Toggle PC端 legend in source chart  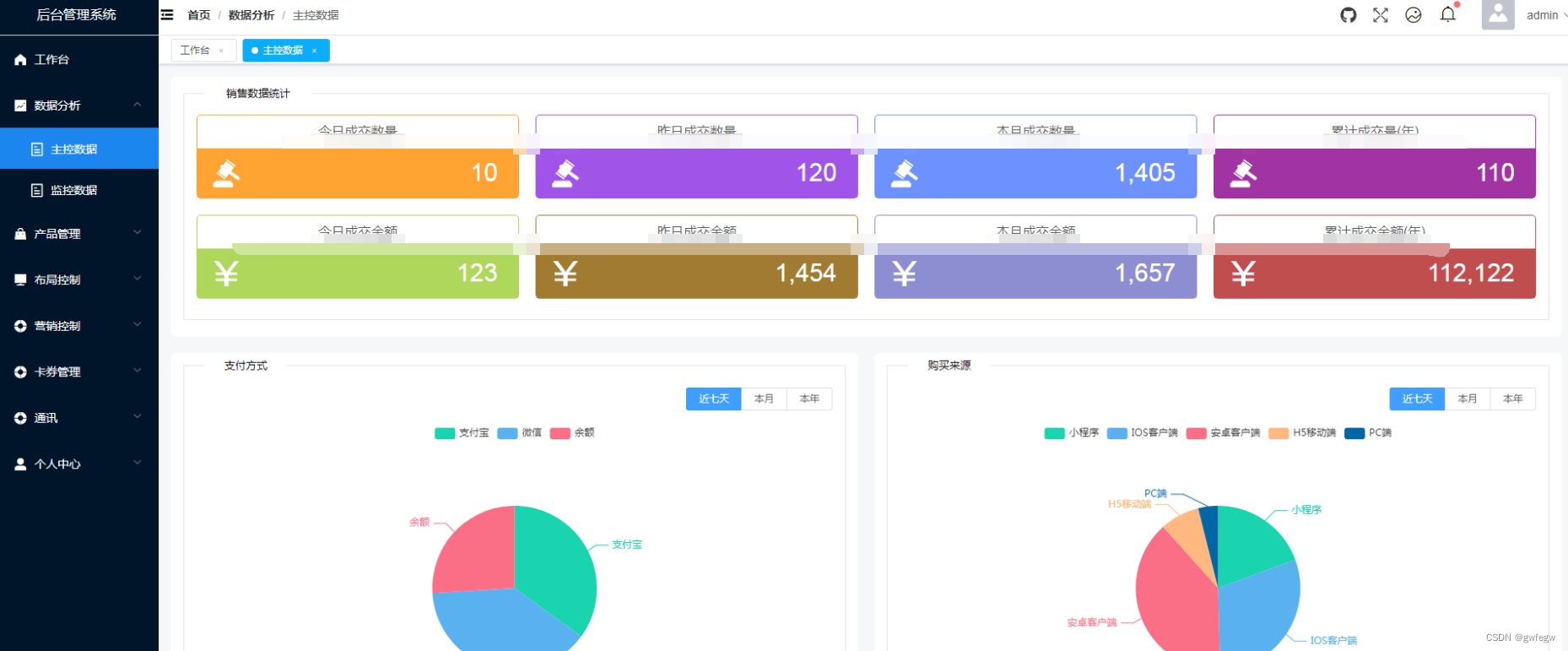(1368, 432)
